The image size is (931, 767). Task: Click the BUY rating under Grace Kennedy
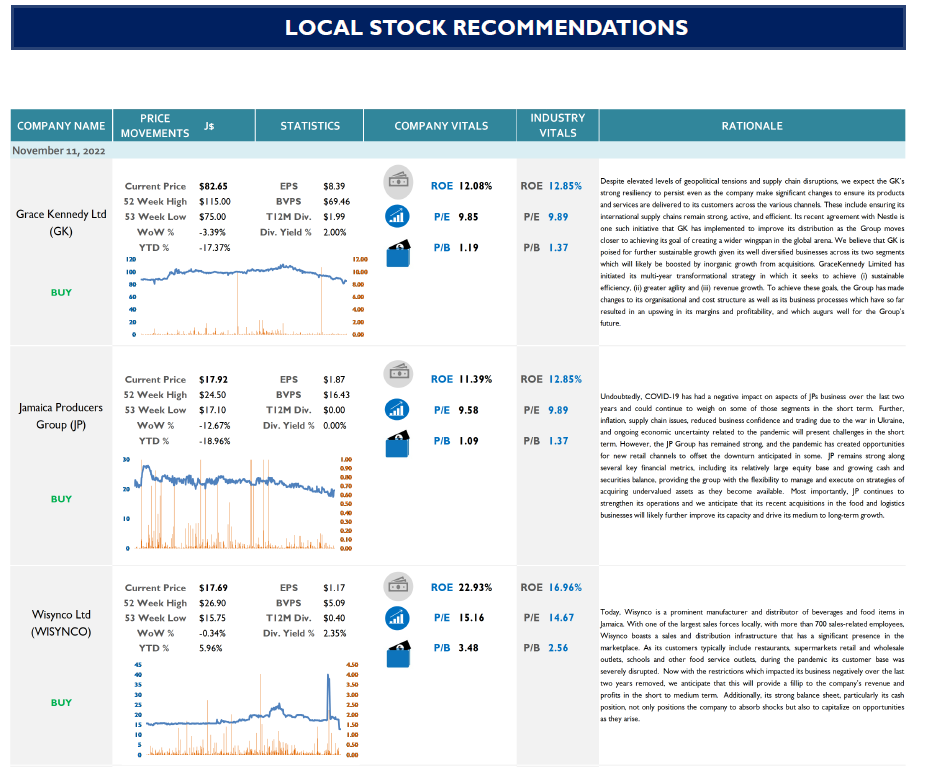pyautogui.click(x=61, y=293)
